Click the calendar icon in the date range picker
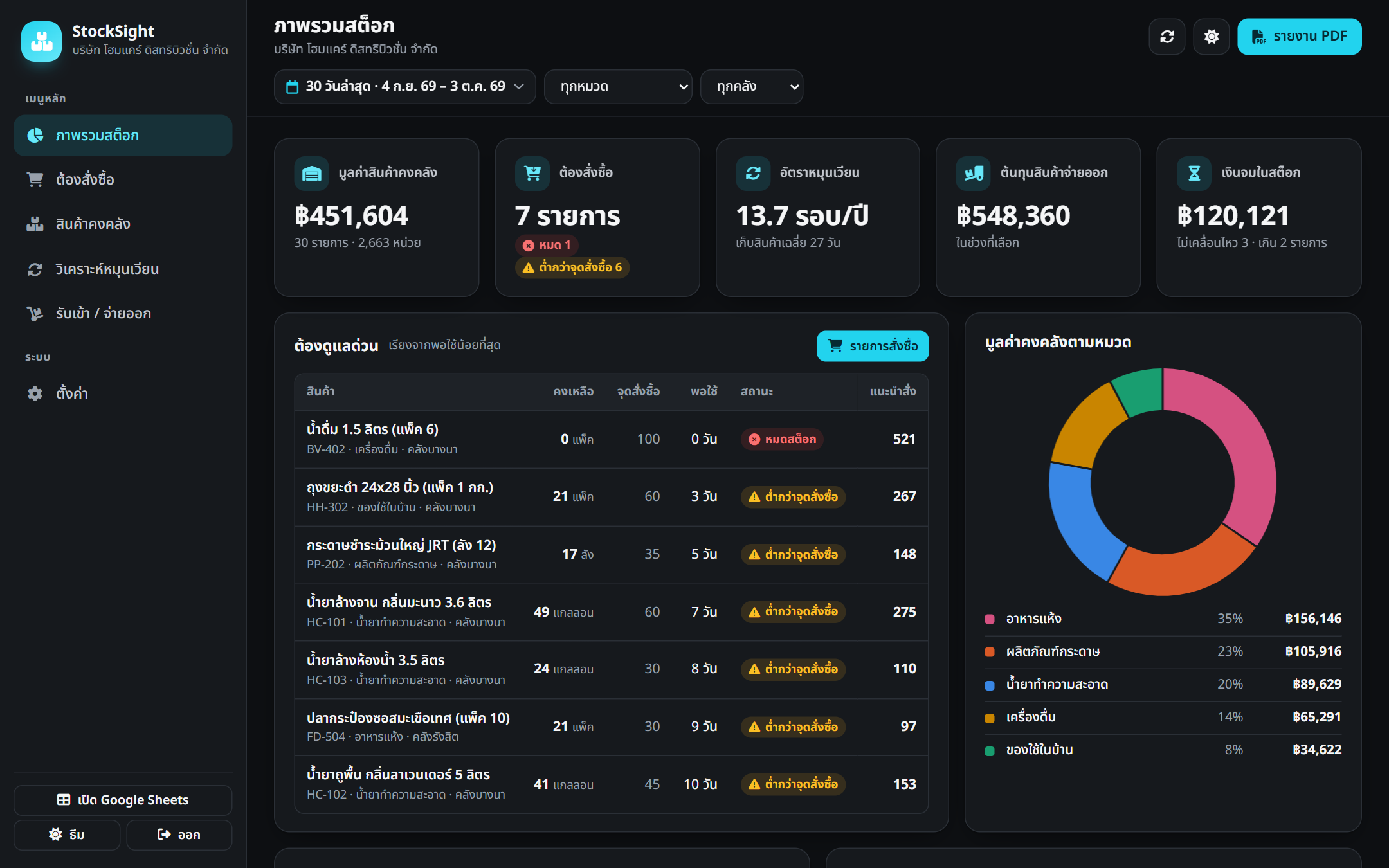The width and height of the screenshot is (1389, 868). [x=292, y=87]
